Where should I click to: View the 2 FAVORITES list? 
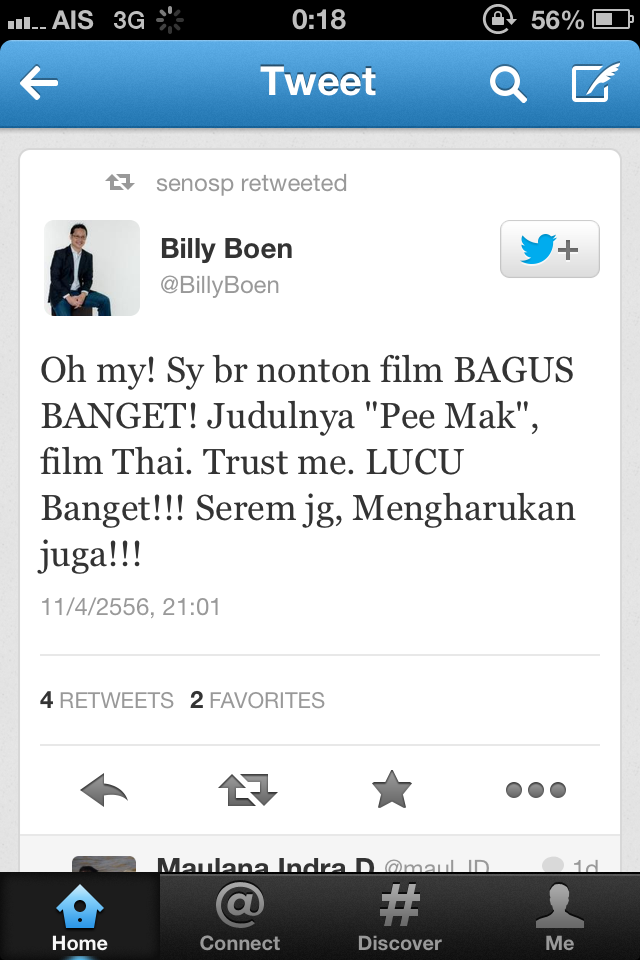click(257, 700)
